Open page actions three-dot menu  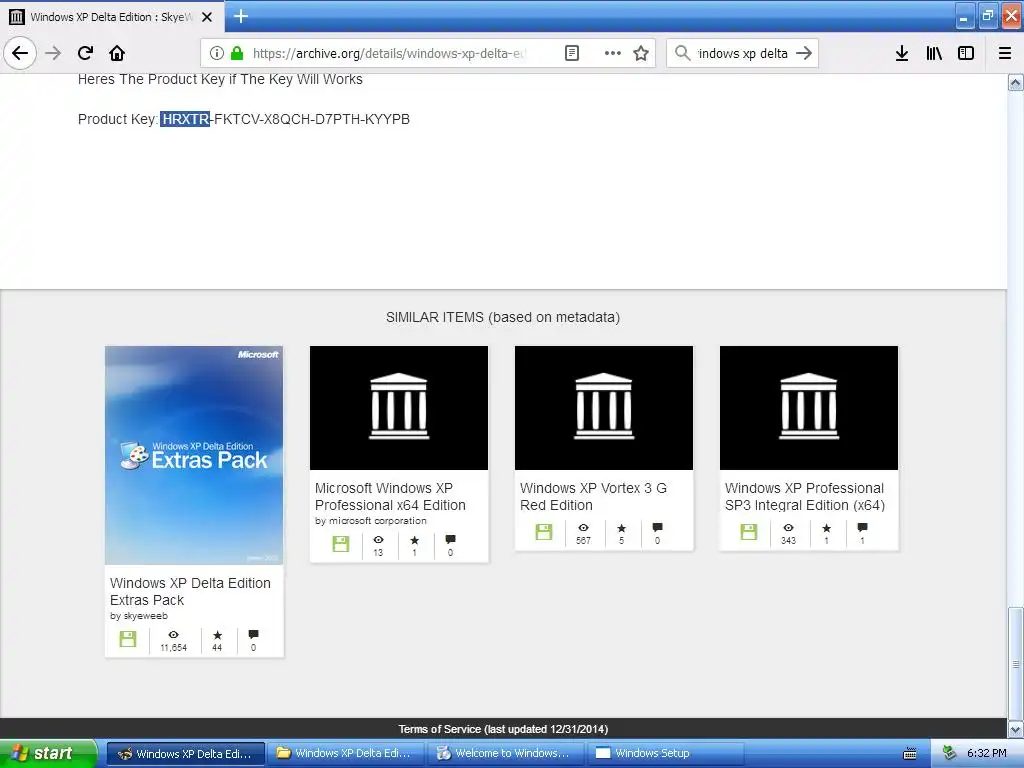click(x=613, y=53)
